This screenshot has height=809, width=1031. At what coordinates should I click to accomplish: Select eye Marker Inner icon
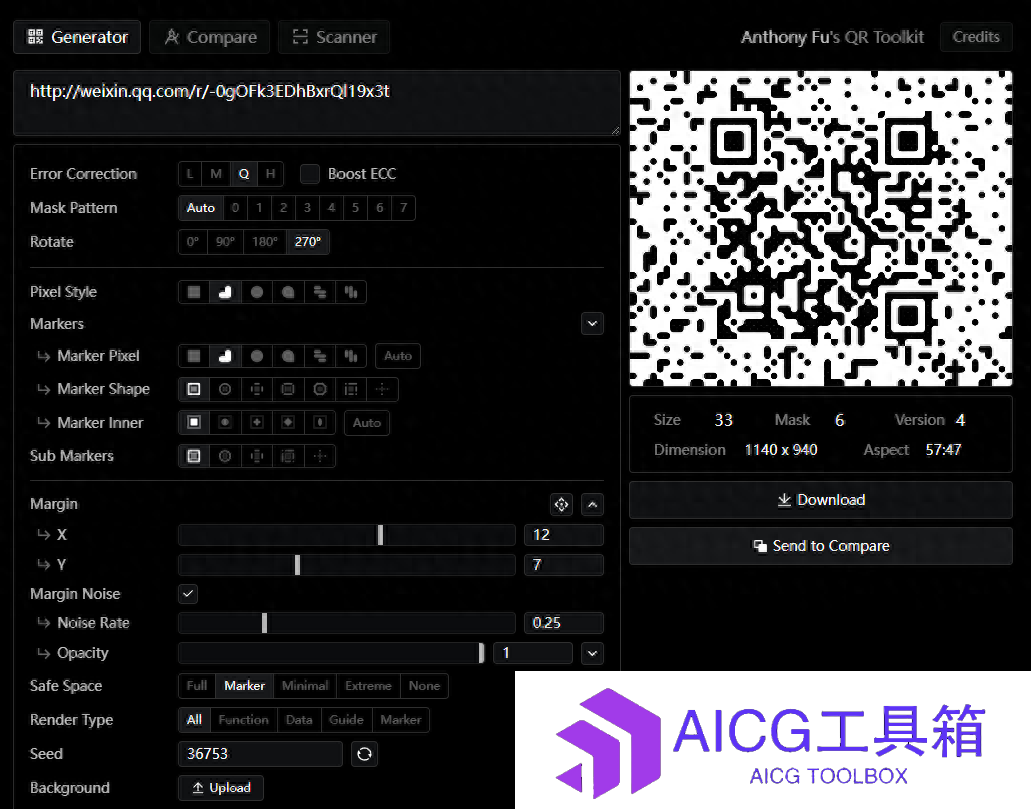coord(320,422)
